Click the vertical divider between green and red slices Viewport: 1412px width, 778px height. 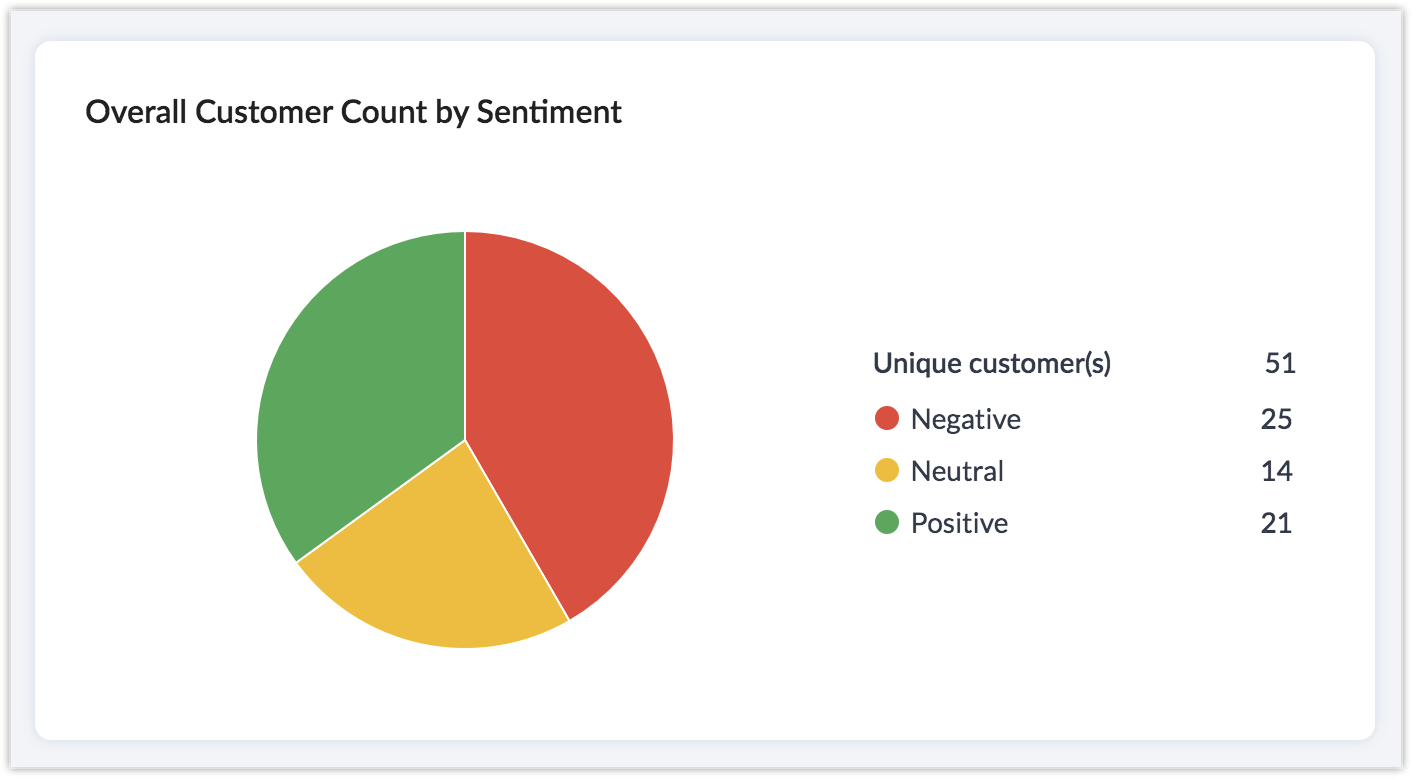[465, 335]
